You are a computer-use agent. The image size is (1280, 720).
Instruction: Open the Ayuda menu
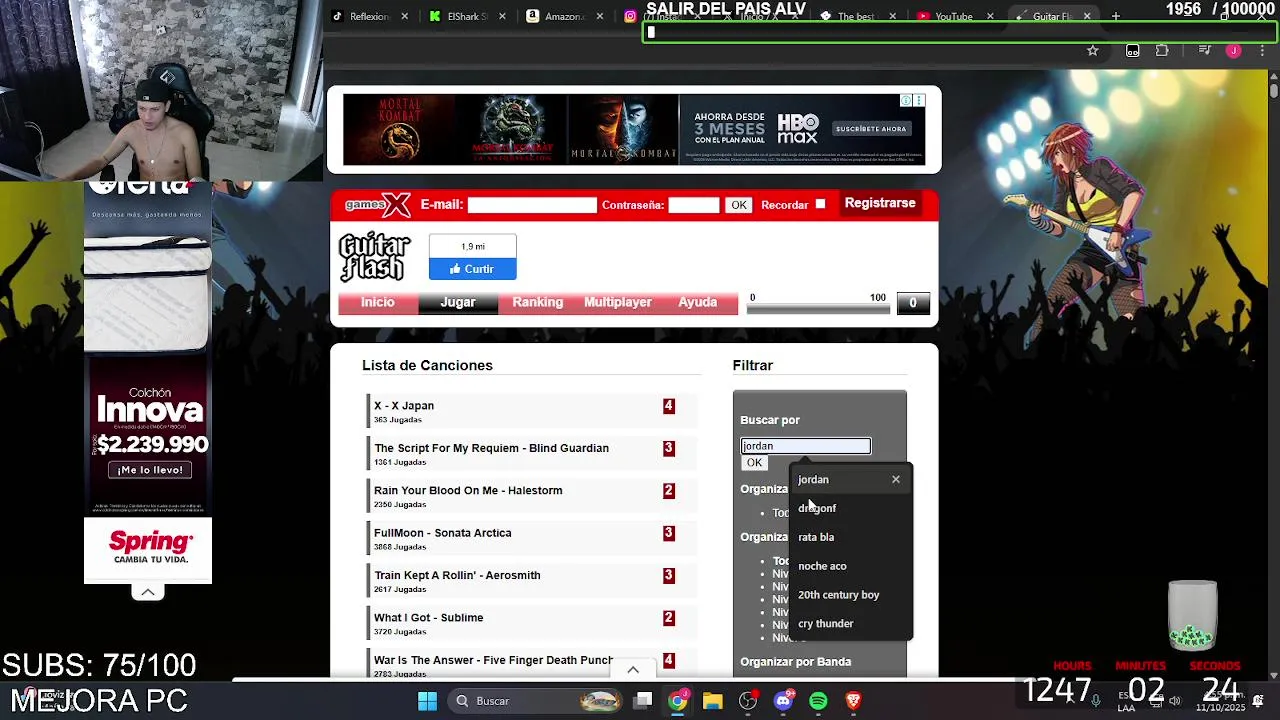698,302
